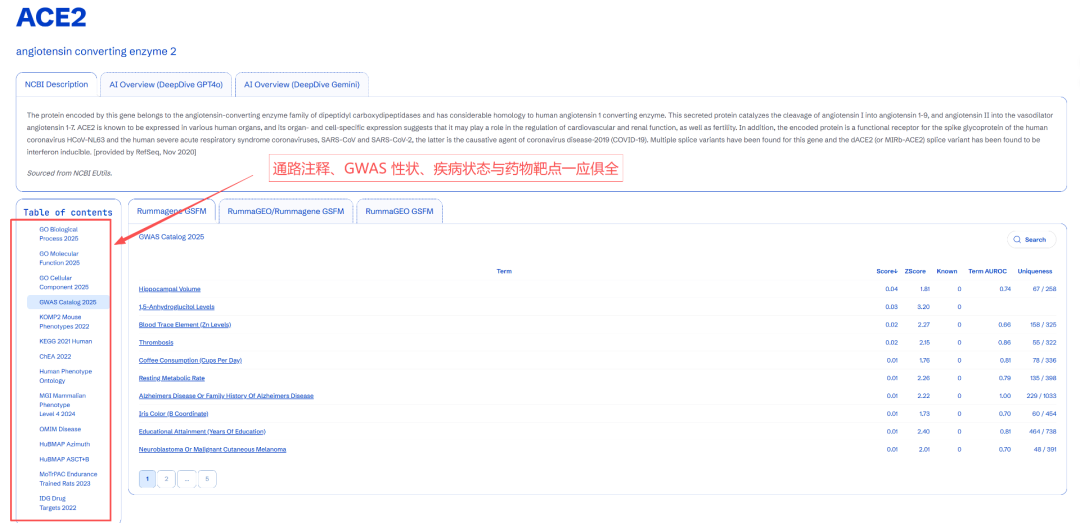
Task: Go to IDG Drug Targets 2022
Action: [58, 502]
